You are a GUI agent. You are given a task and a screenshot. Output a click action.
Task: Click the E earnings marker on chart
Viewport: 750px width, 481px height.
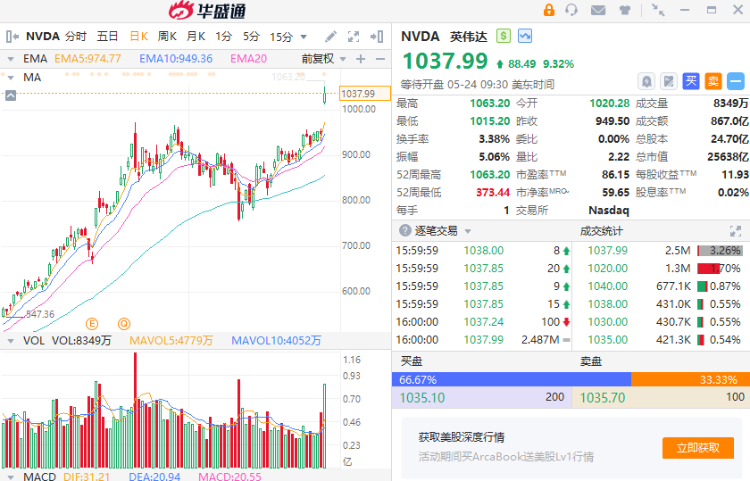tap(92, 324)
